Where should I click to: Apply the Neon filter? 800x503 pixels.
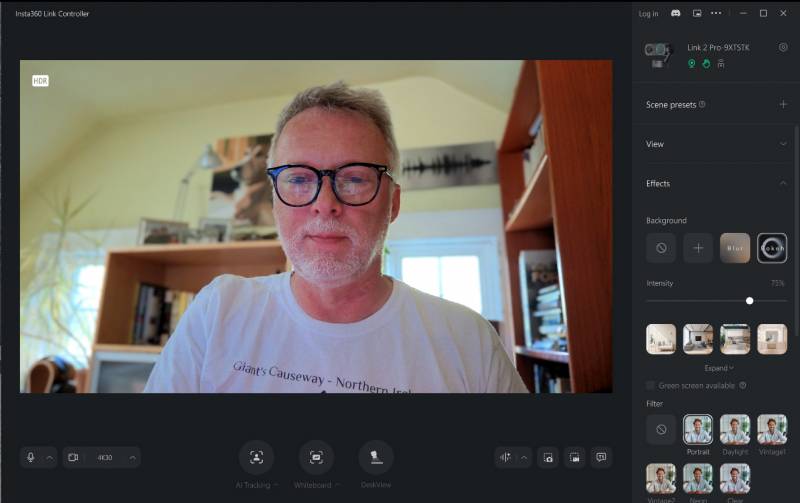point(698,479)
